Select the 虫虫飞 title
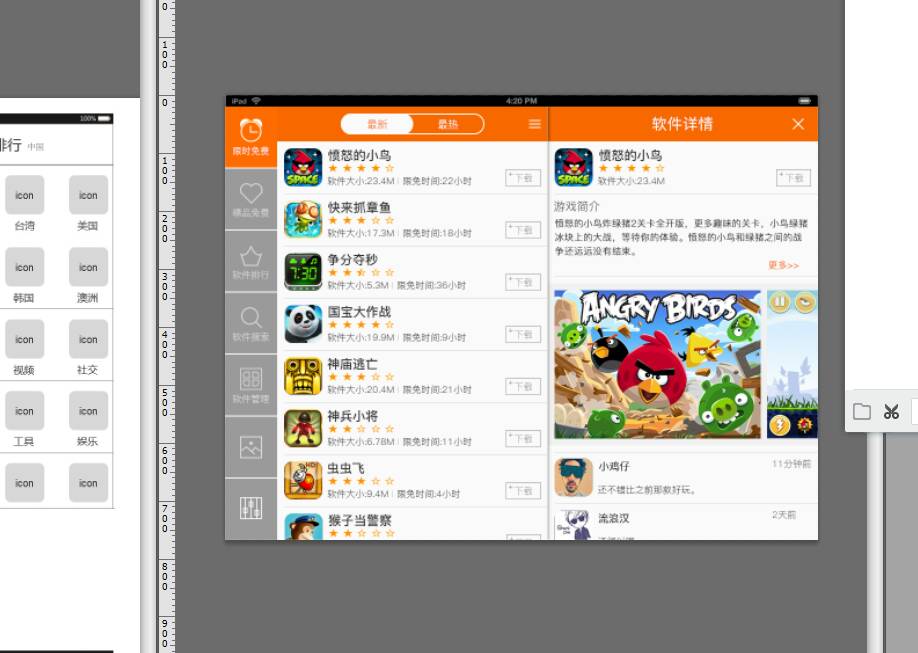The height and width of the screenshot is (653, 918). (346, 468)
